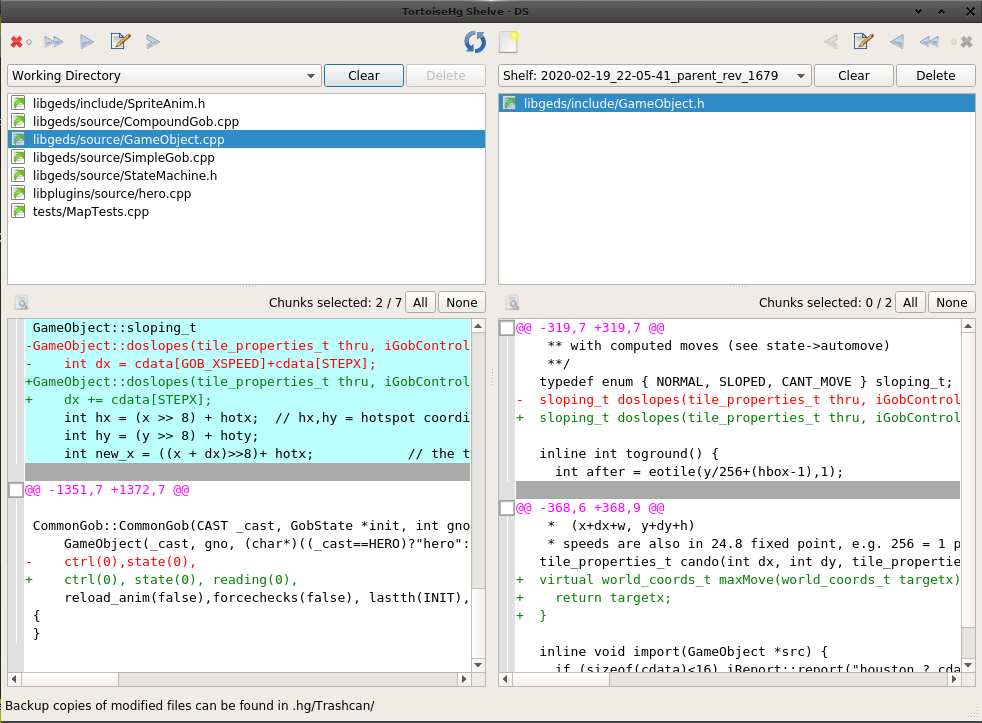Click 'Chunks selected: 0 / 2' label
Screen dimensions: 982x723
coord(825,303)
